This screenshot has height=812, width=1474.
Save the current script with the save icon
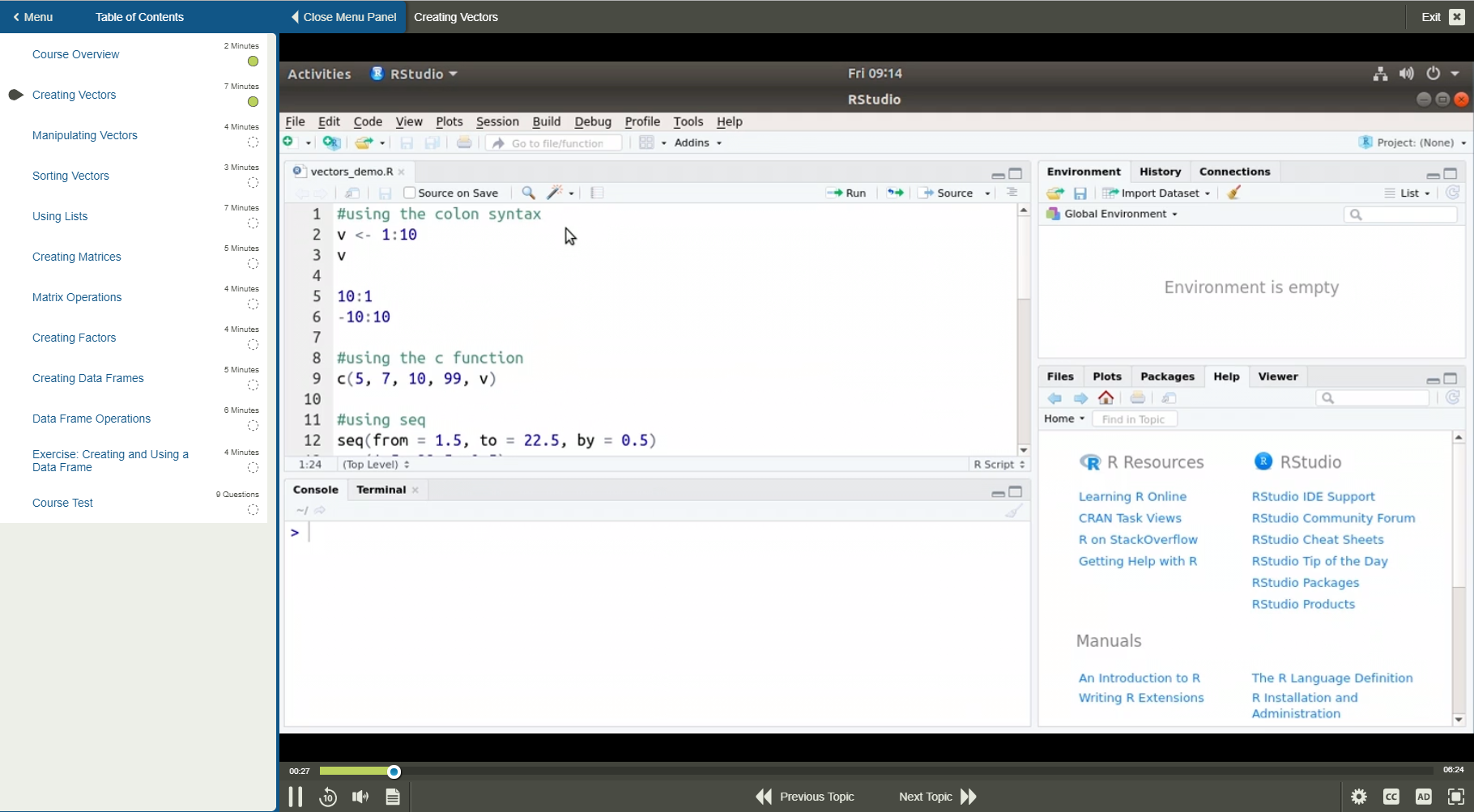point(407,142)
